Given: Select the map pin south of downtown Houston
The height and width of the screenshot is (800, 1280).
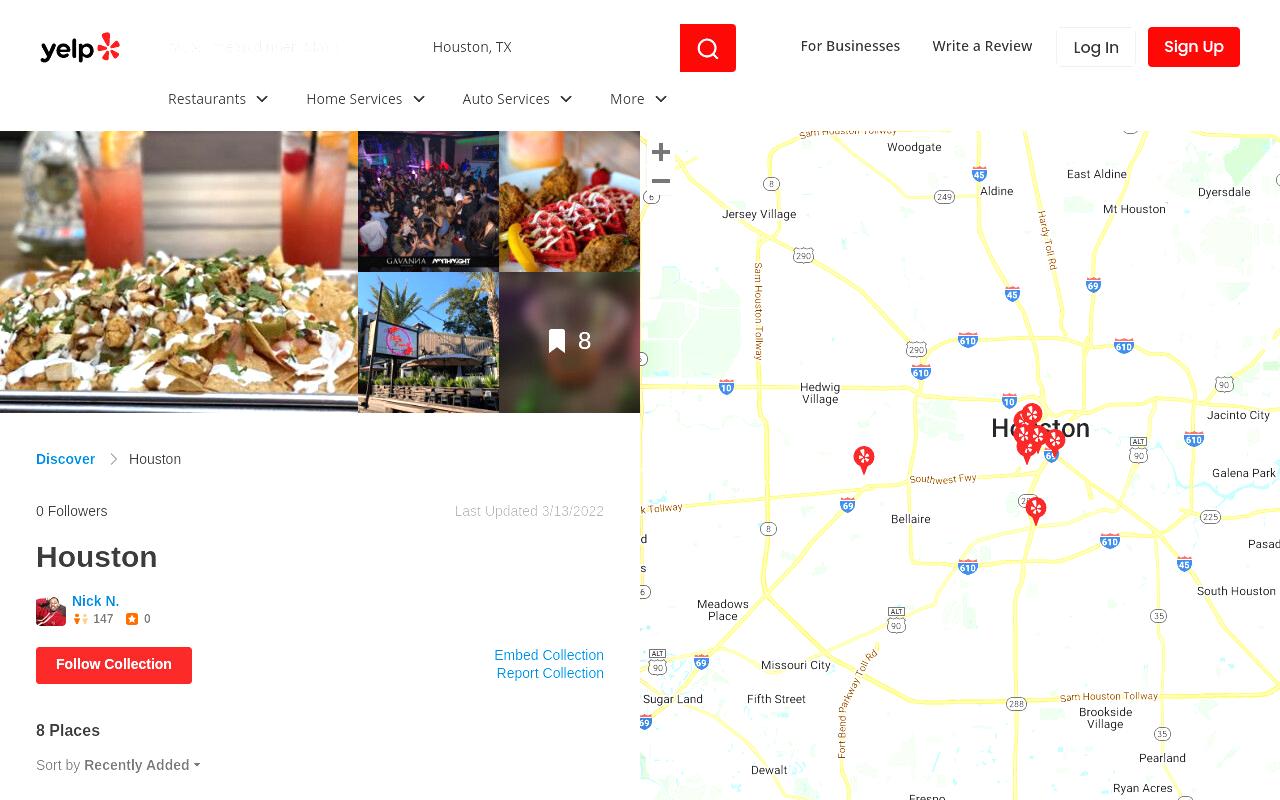Looking at the screenshot, I should tap(1036, 510).
